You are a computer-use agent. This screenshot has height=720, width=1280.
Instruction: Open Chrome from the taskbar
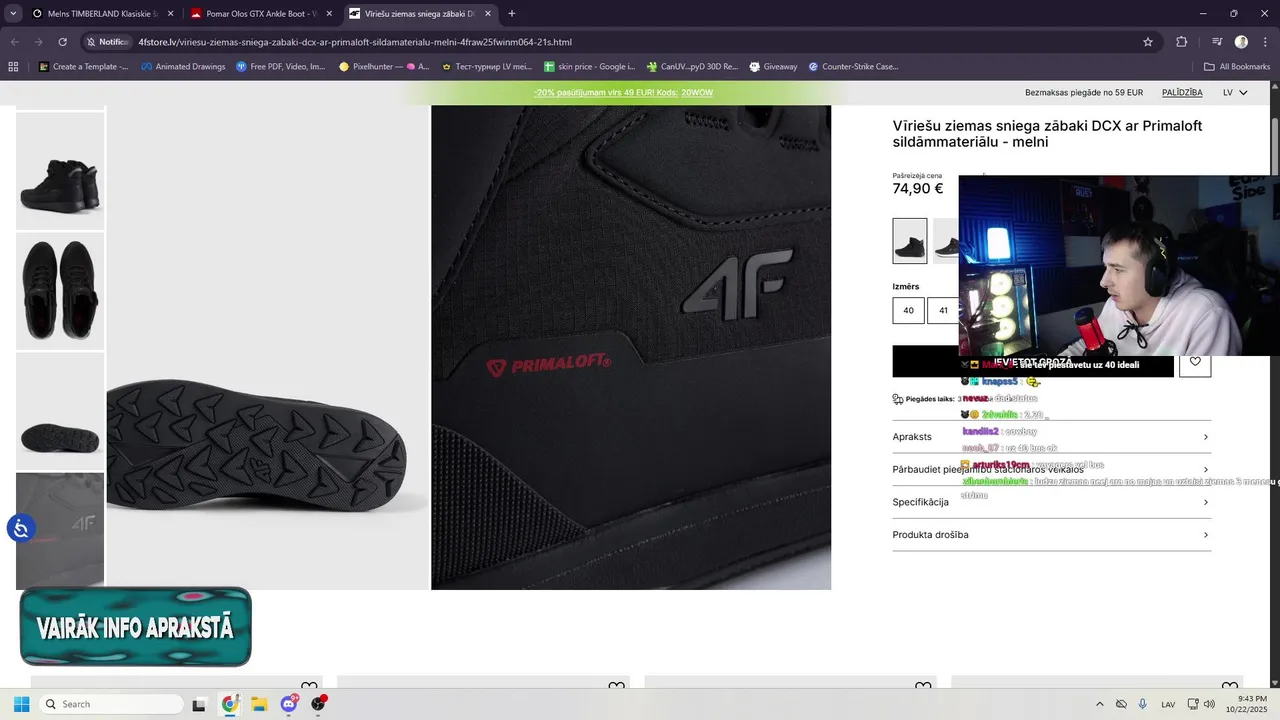tap(230, 704)
